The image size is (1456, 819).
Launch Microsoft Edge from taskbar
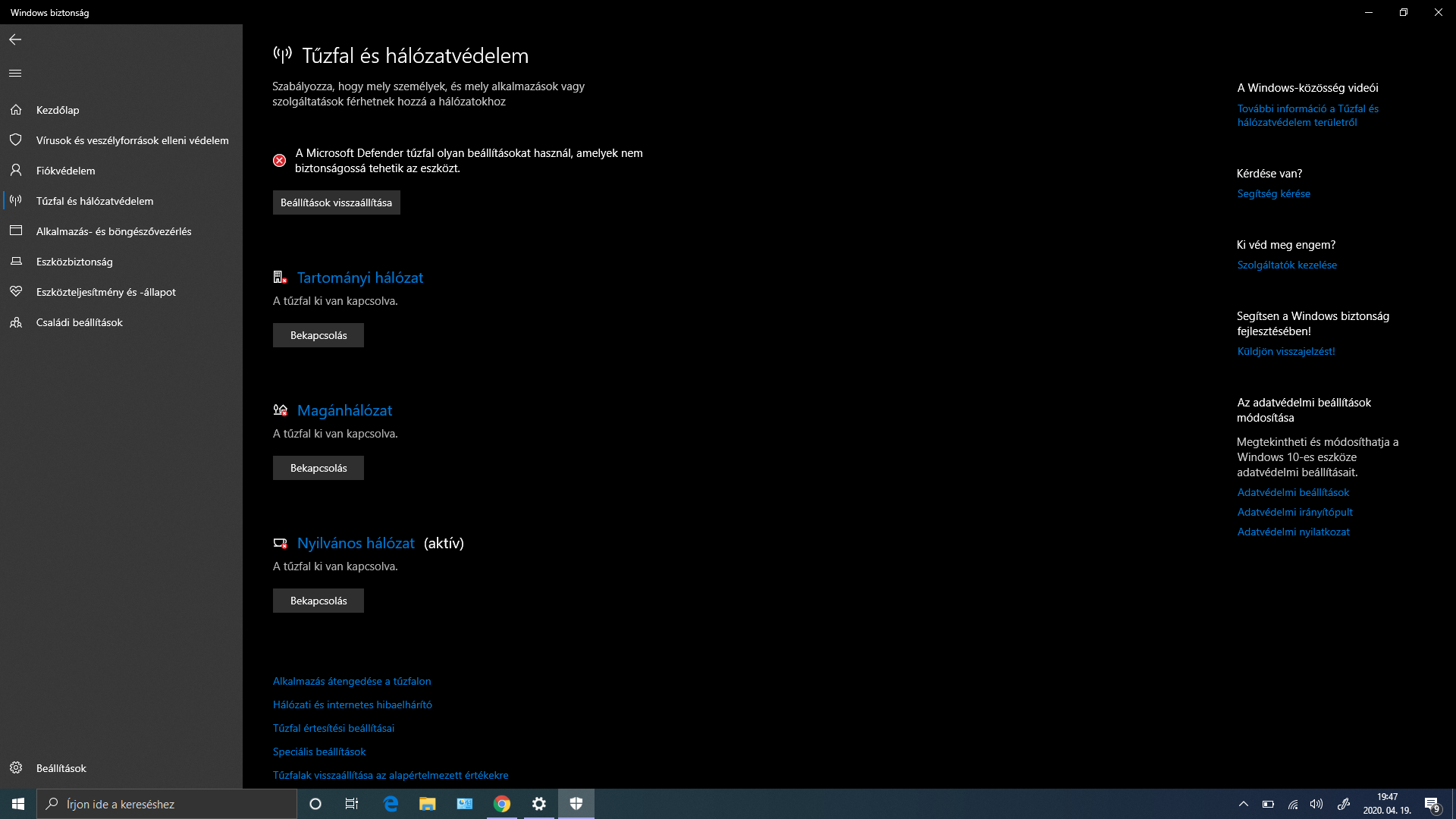391,804
